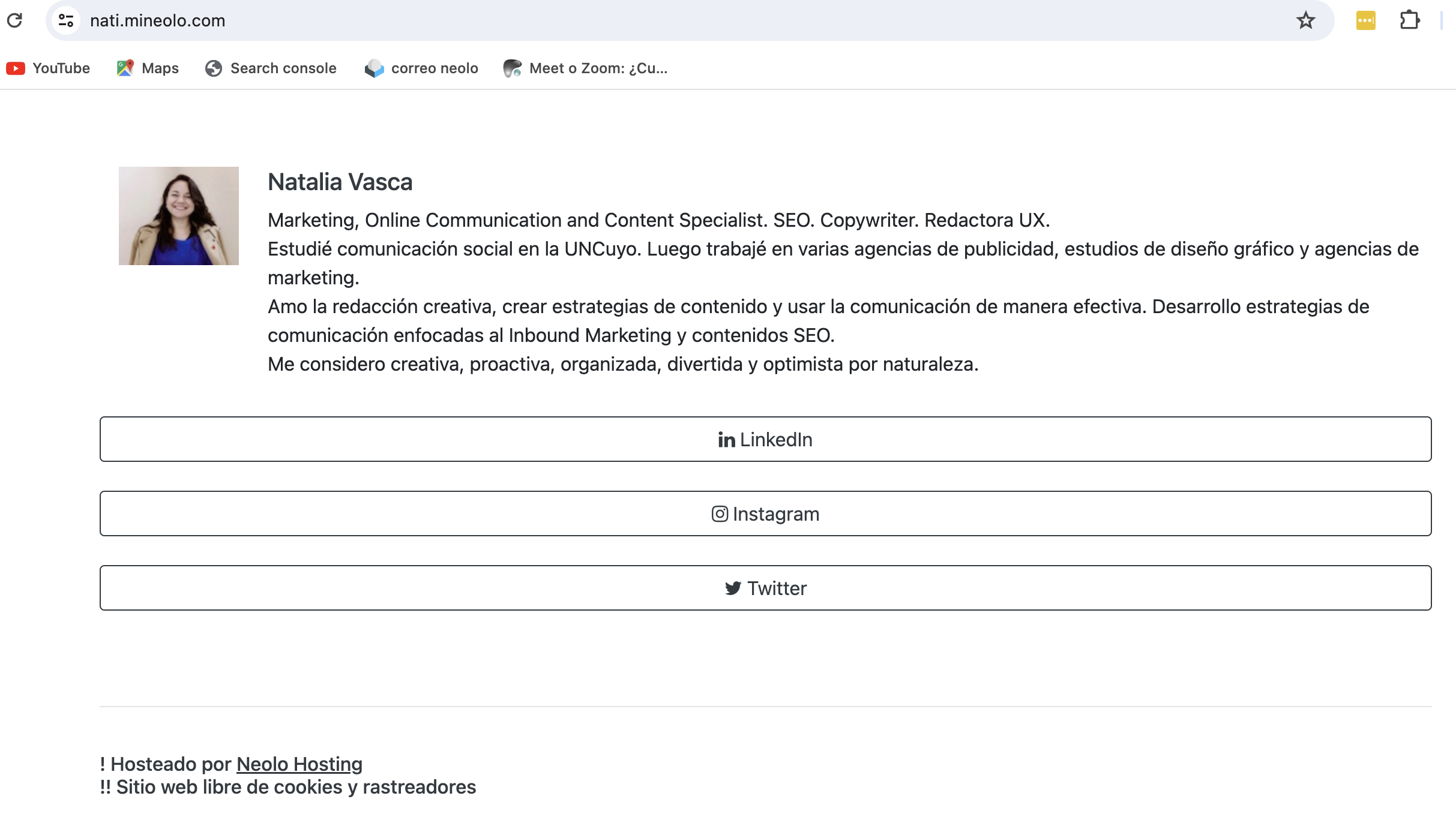Reload the page with the refresh icon

[x=15, y=20]
